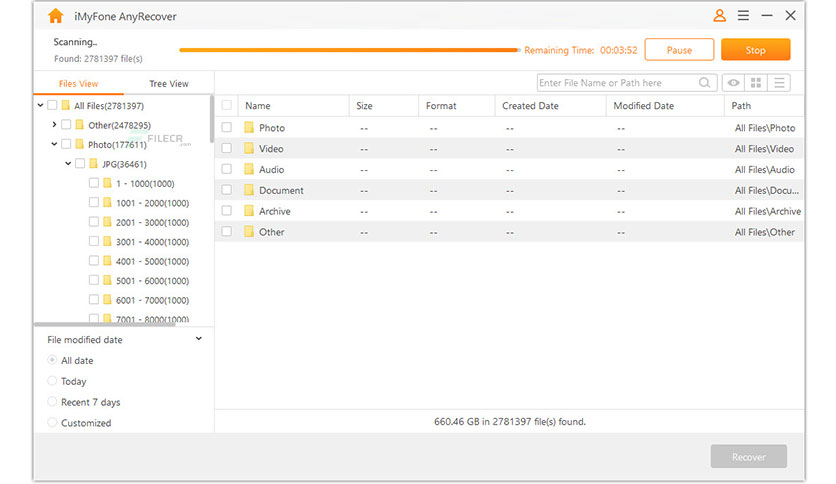
Task: Pause the scan
Action: pos(679,50)
